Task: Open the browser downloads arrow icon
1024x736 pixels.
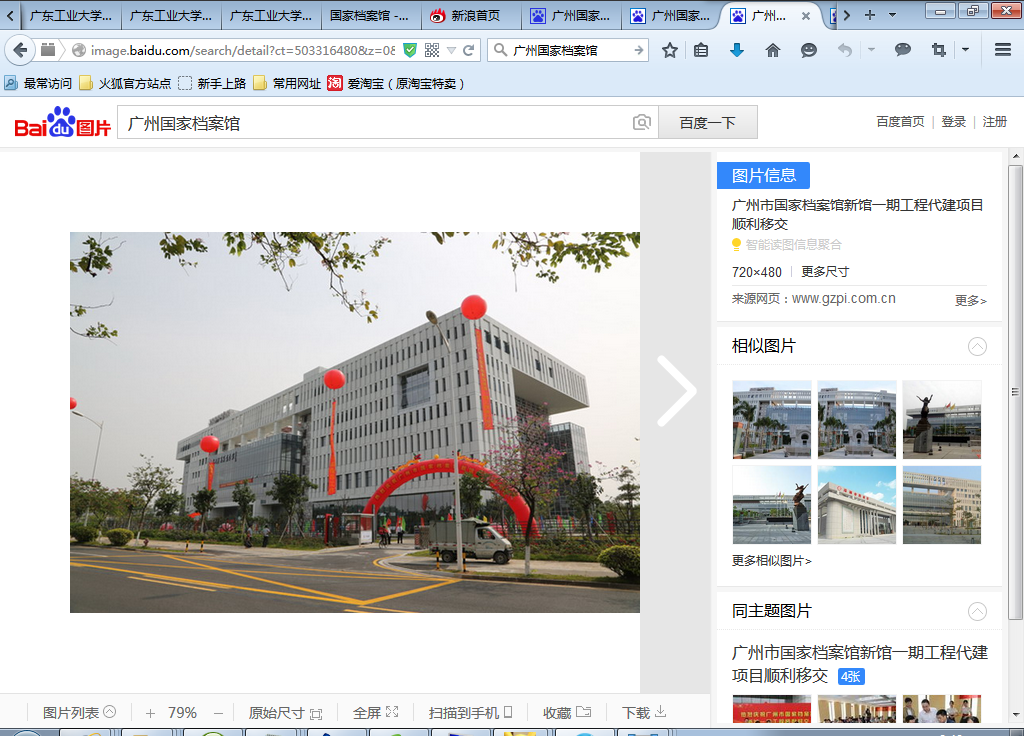Action: point(737,50)
